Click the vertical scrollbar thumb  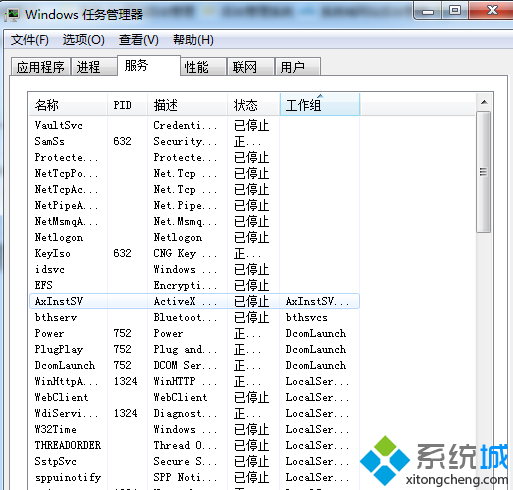(x=483, y=172)
